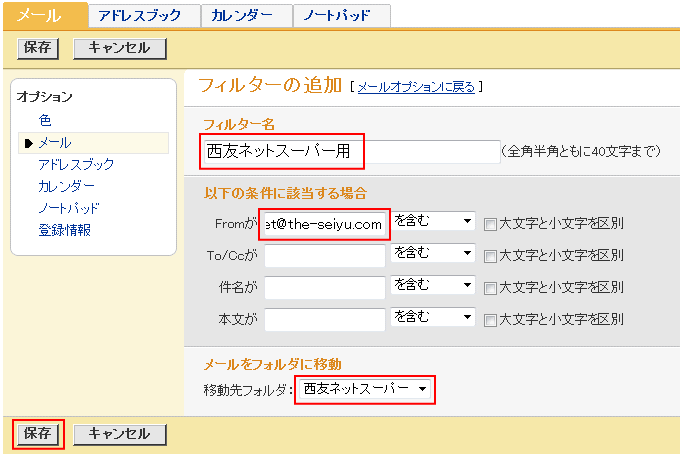Expand the From condition を含む dropdown
Viewport: 680px width, 458px height.
tap(432, 222)
